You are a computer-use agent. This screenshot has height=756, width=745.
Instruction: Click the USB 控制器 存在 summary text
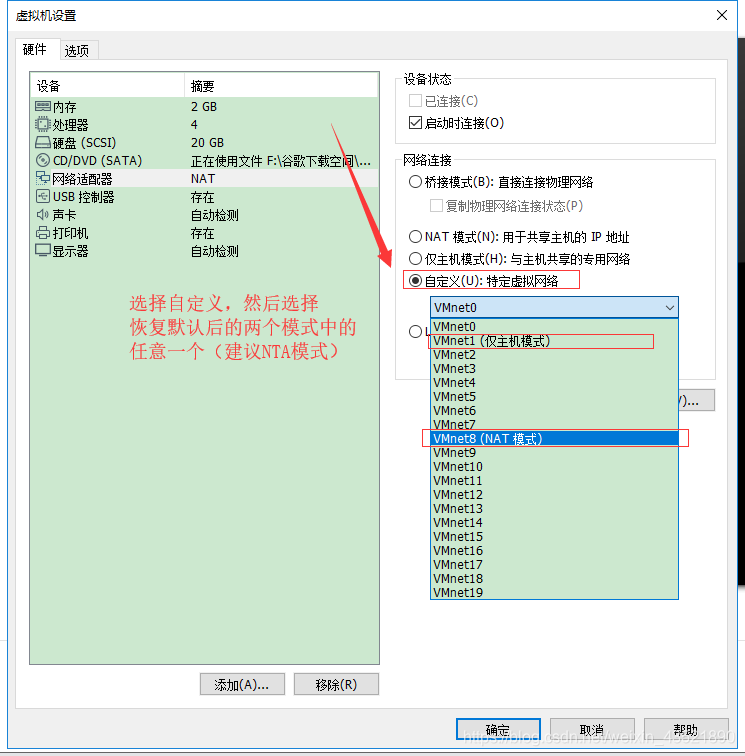[x=203, y=197]
